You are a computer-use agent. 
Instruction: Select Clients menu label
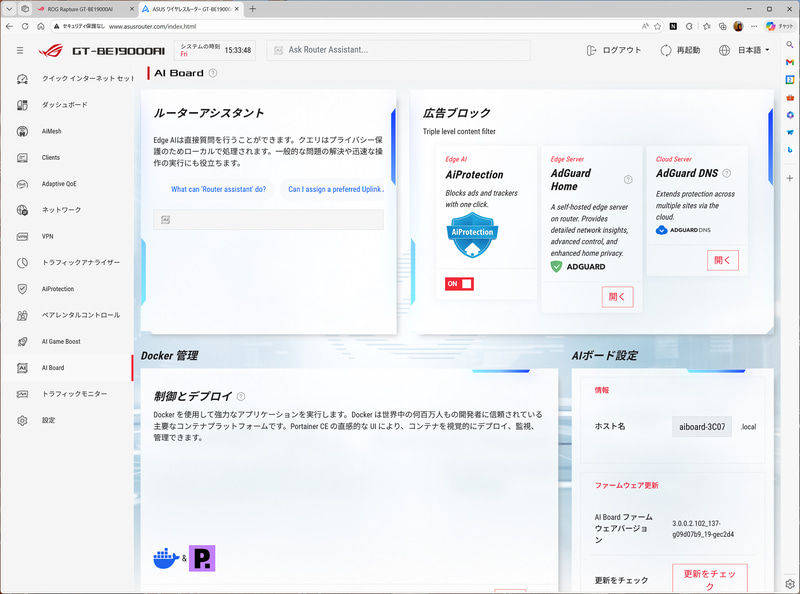[x=51, y=158]
